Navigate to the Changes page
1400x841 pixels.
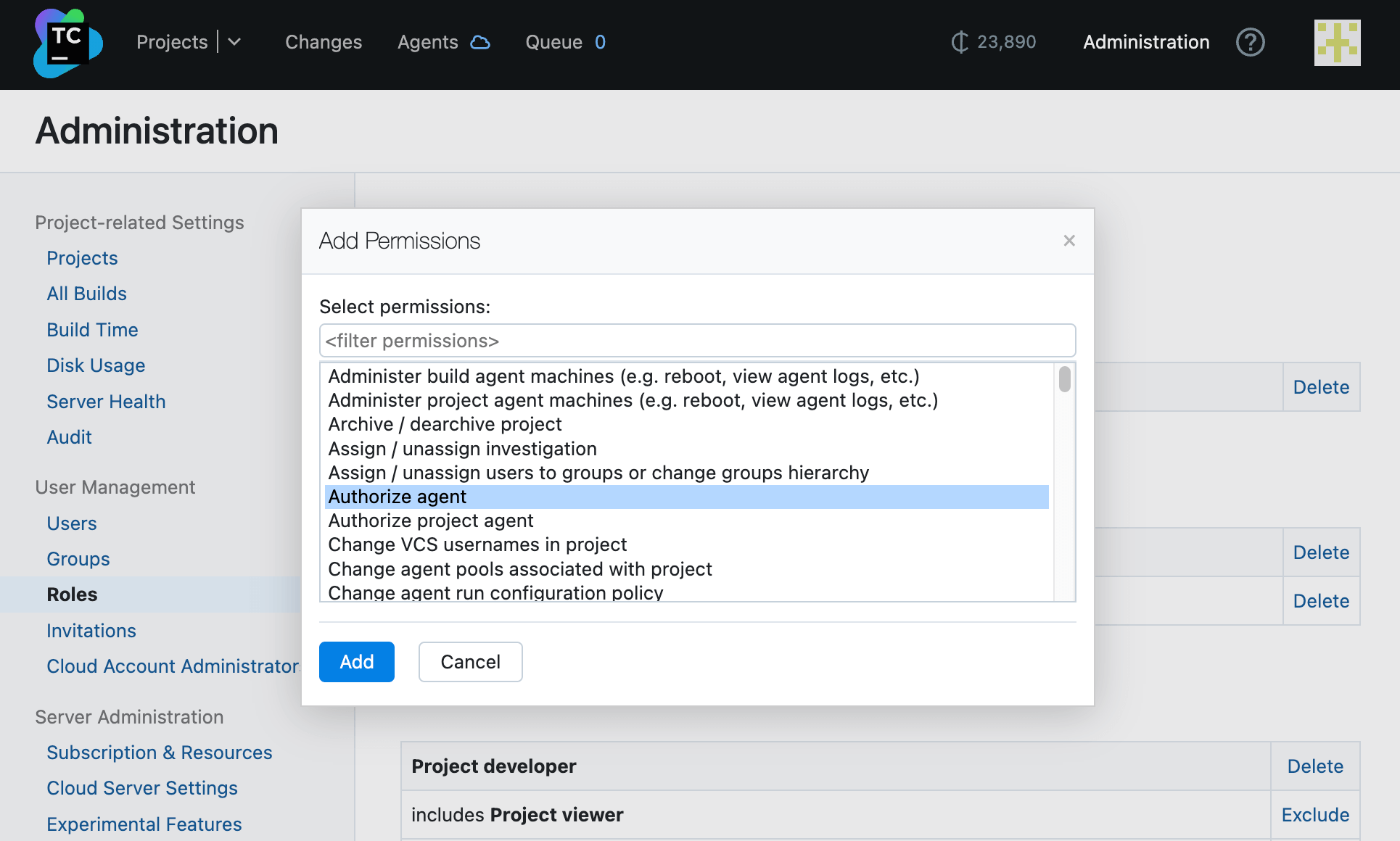[324, 43]
